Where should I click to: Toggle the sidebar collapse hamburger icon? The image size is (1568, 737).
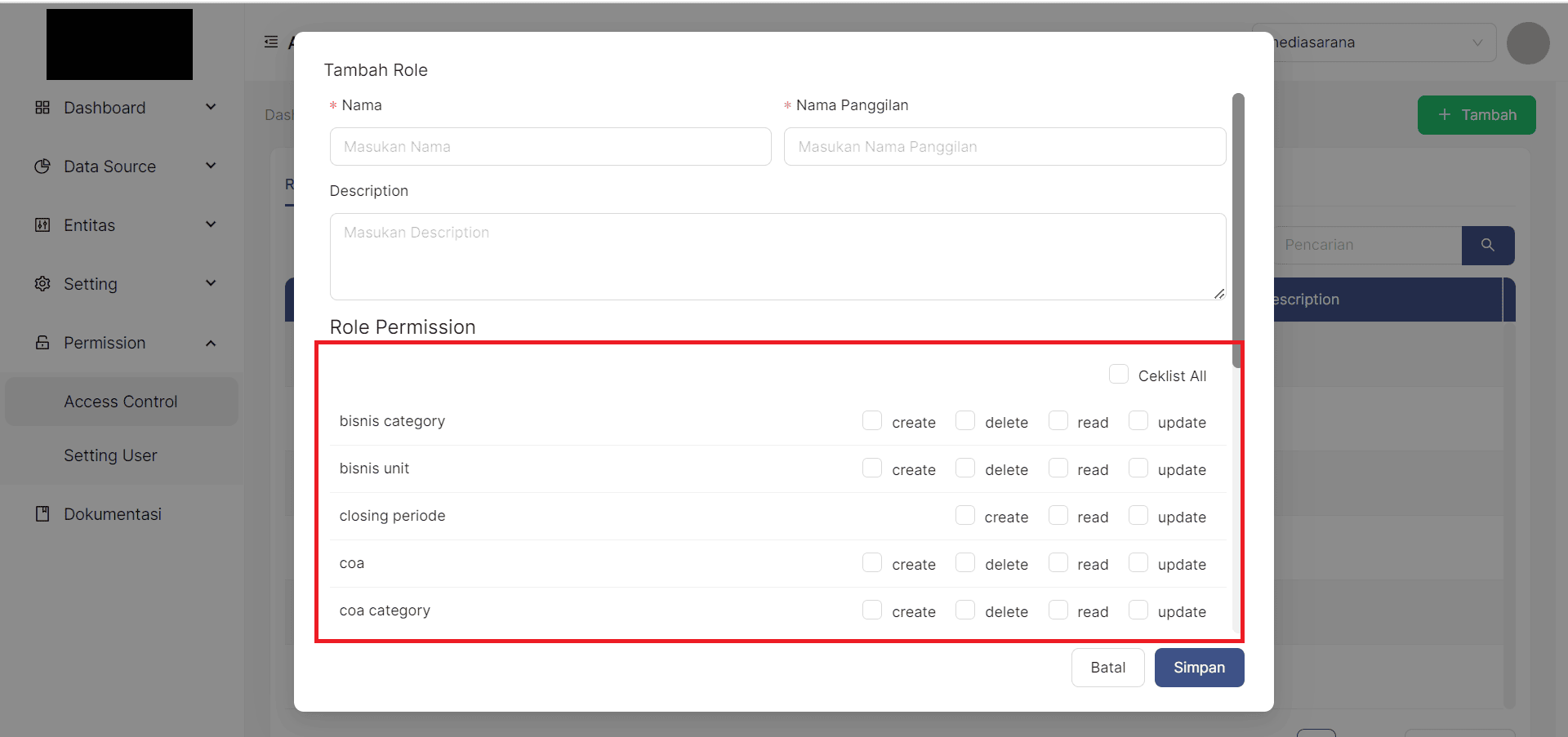(271, 42)
